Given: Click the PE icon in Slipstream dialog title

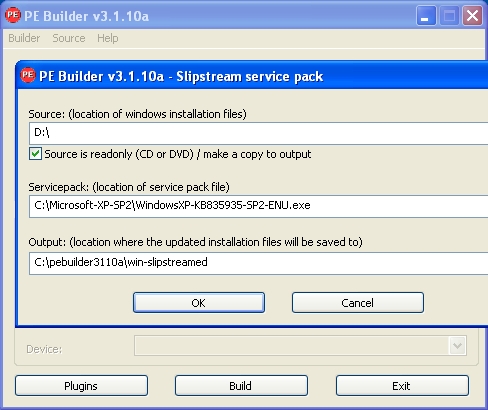Looking at the screenshot, I should point(28,75).
